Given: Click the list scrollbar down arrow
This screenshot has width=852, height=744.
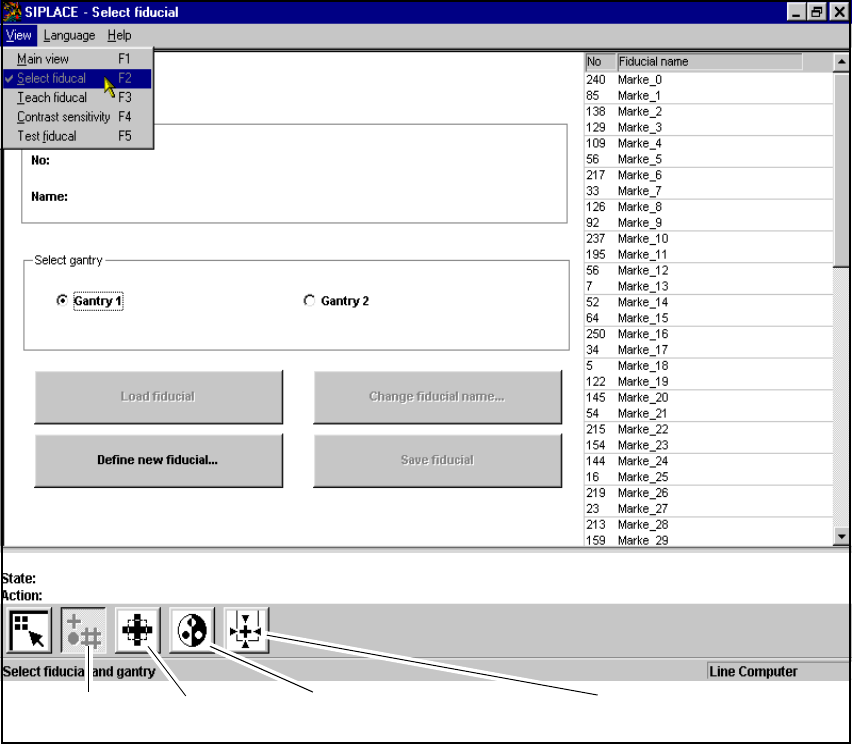Looking at the screenshot, I should tap(841, 536).
